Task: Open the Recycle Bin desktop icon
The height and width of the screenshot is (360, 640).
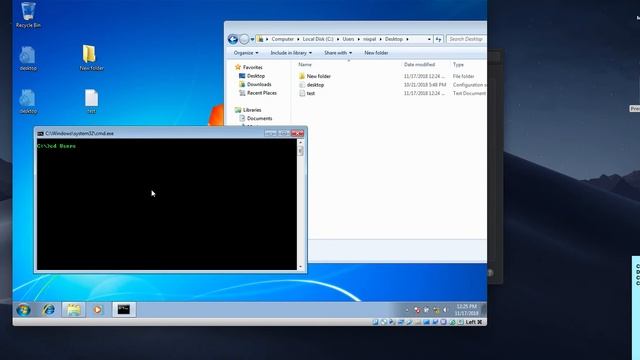Action: pos(28,15)
